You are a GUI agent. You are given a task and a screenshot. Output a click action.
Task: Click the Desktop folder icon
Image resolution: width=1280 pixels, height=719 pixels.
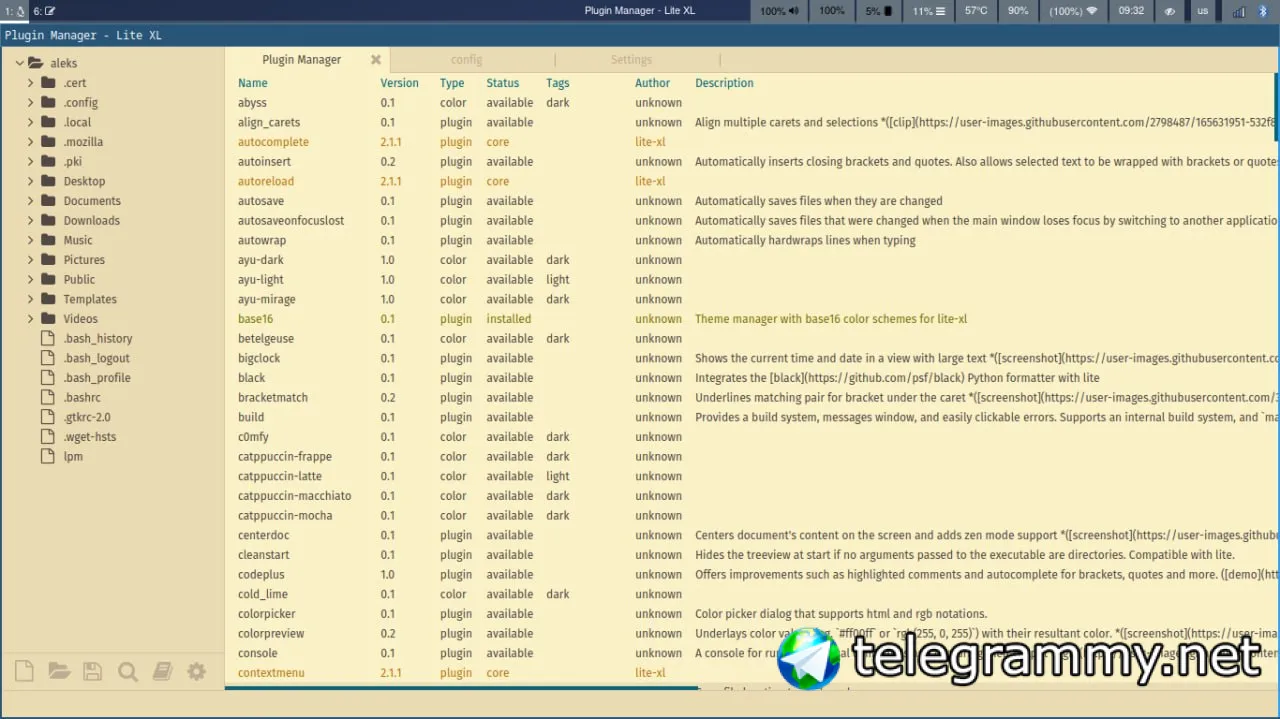pos(48,181)
